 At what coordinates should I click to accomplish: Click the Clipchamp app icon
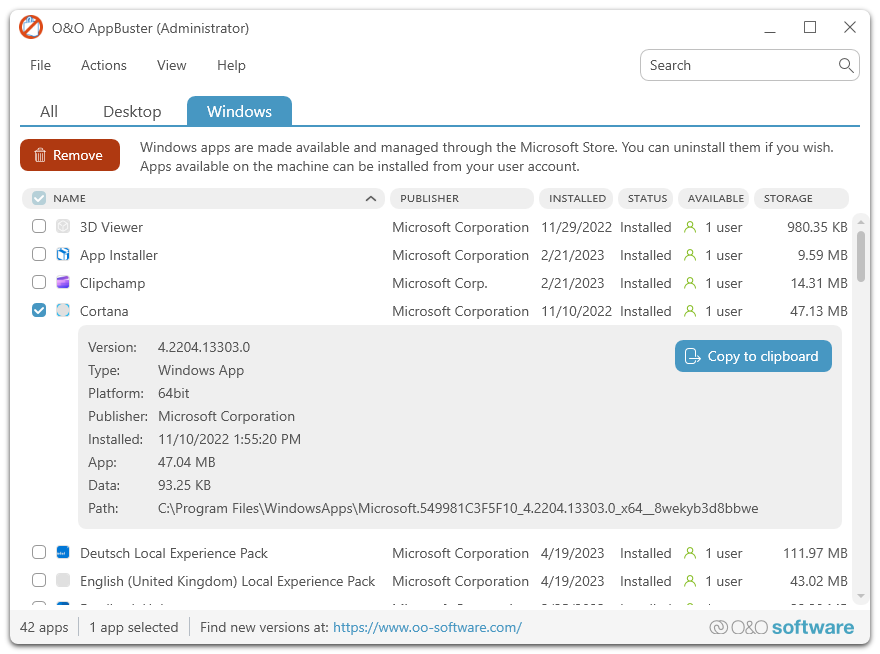click(63, 282)
